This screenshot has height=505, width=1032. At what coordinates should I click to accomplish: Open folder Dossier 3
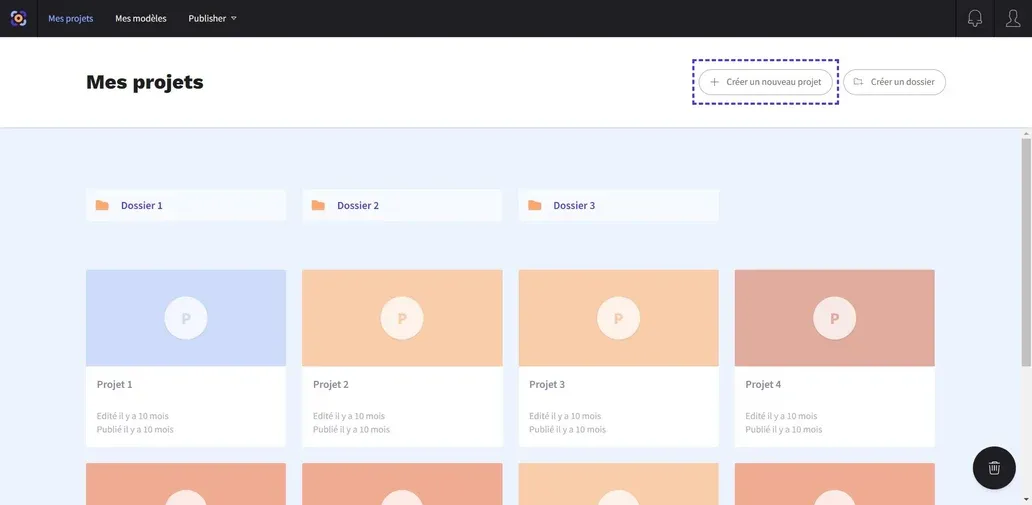point(618,205)
